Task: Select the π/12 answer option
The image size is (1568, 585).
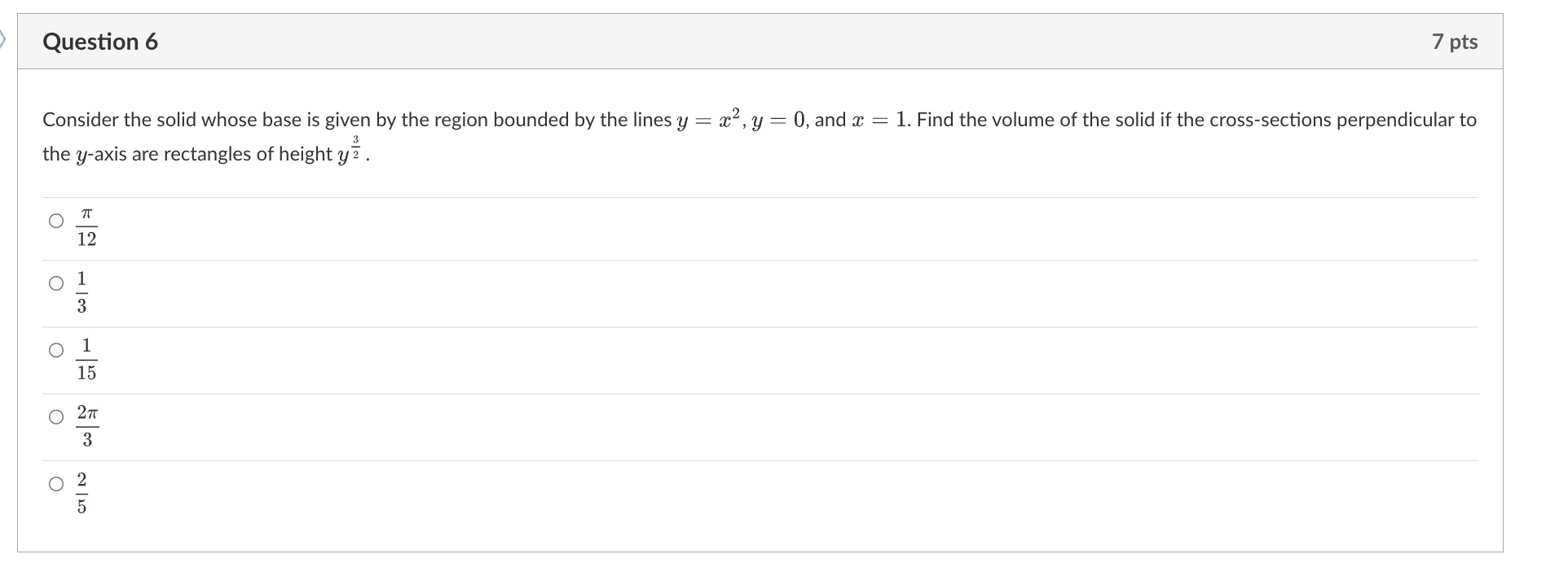Action: point(55,219)
